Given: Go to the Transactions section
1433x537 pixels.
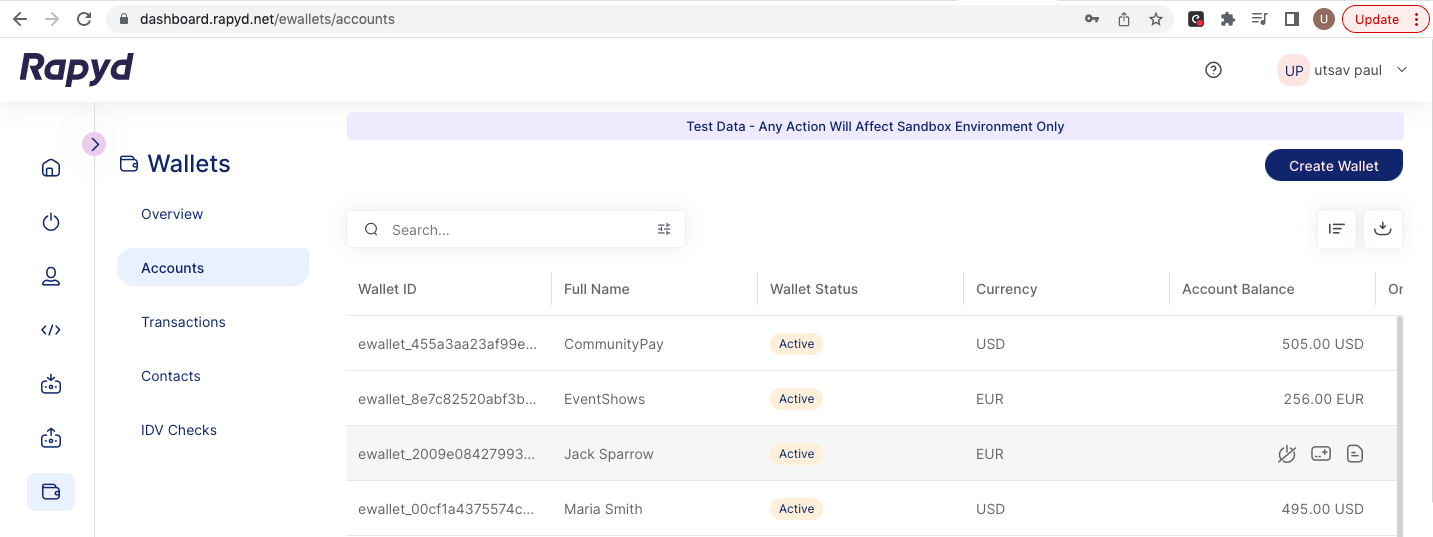Looking at the screenshot, I should point(183,322).
